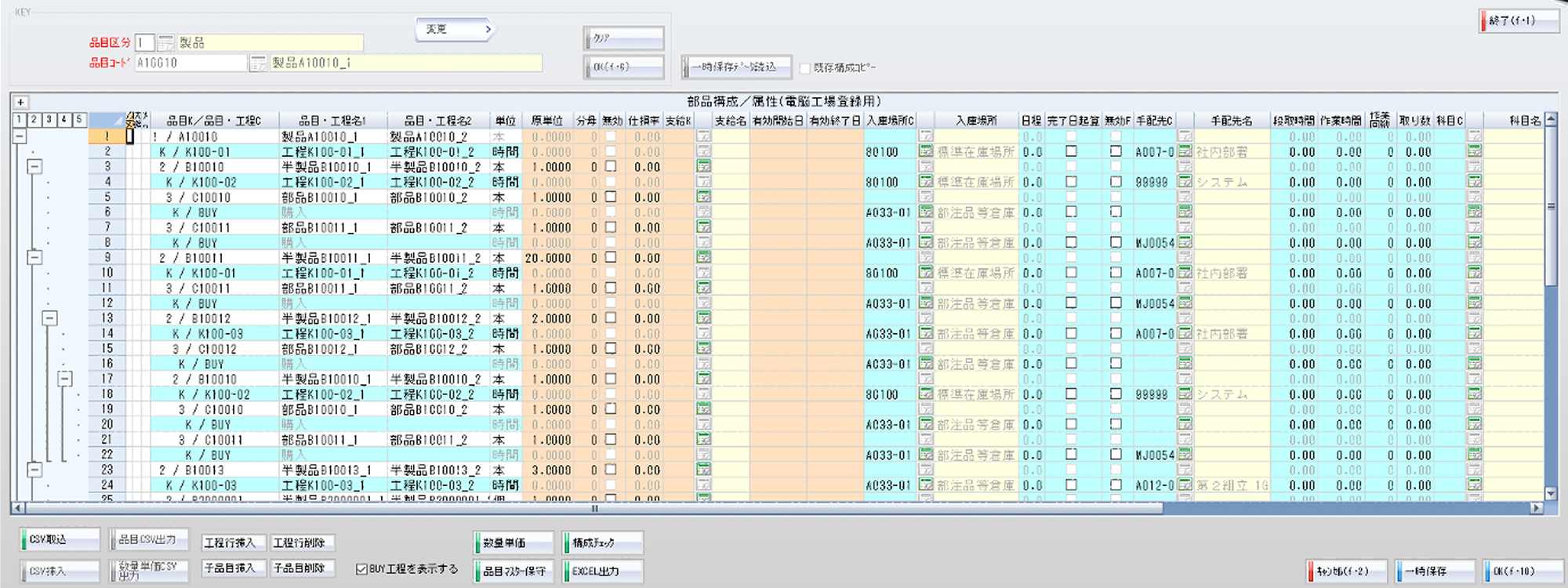Click the 構成チェック button
Screen dimensions: 1568x588
[x=602, y=543]
